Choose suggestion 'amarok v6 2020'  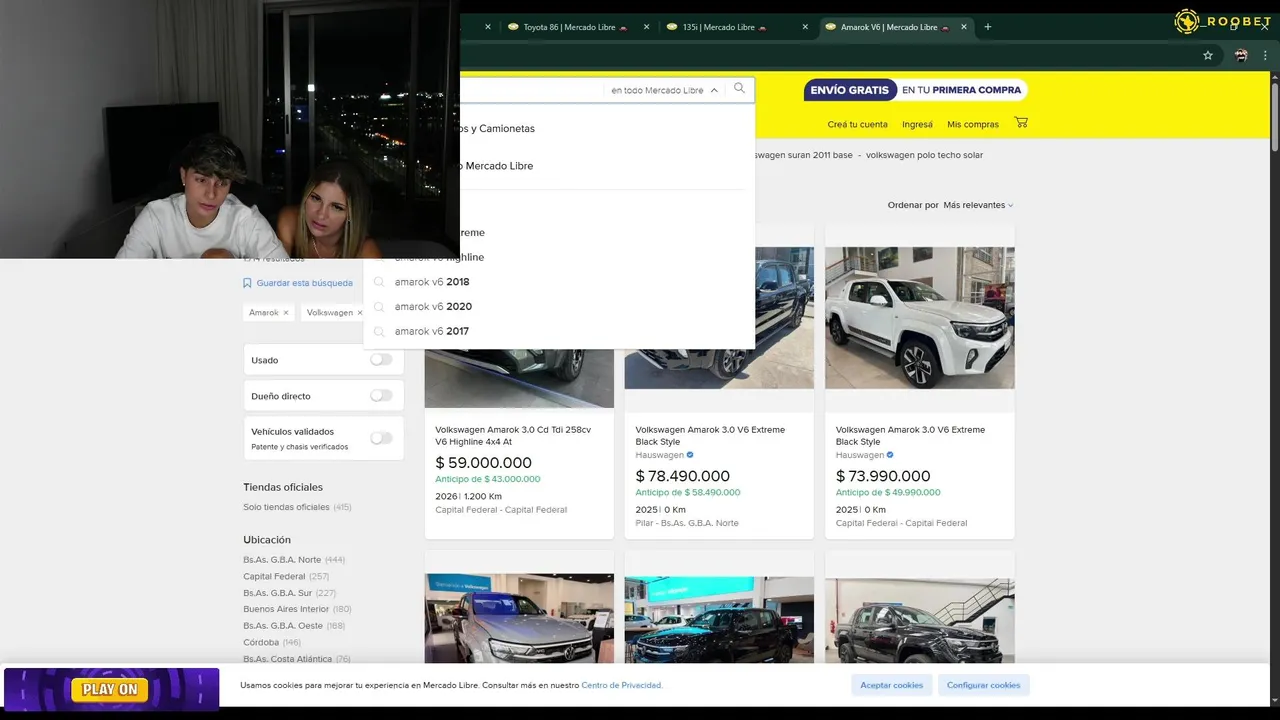433,307
